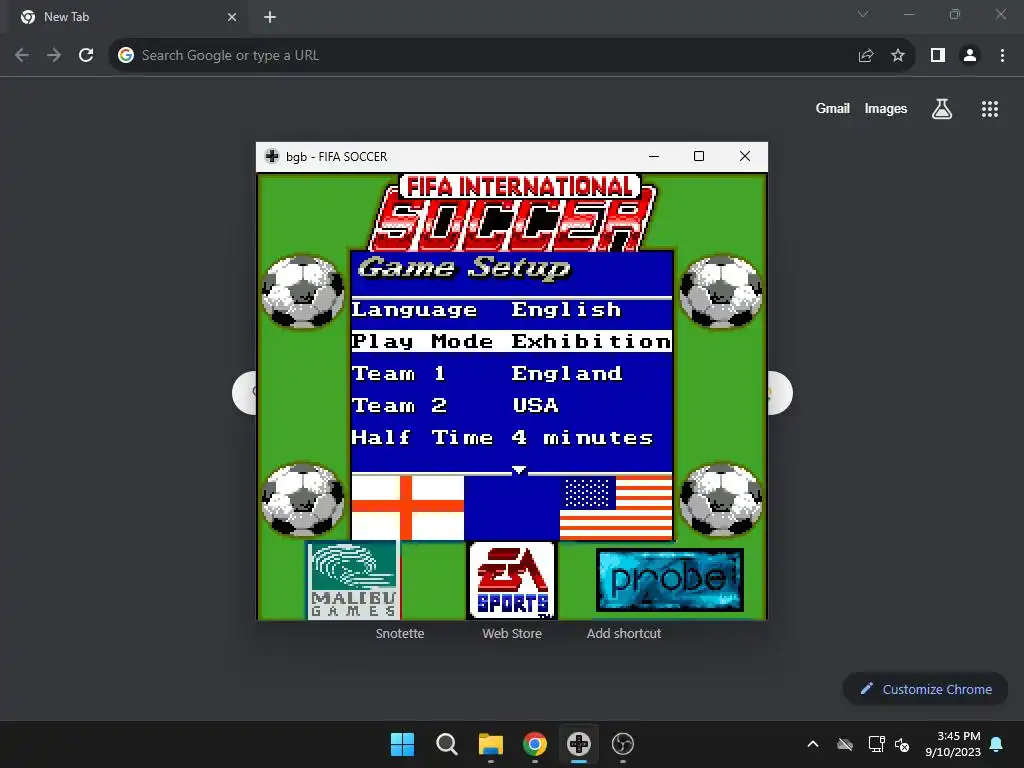Screen dimensions: 1024x768
Task: Click the Game Setup heading
Action: [464, 268]
